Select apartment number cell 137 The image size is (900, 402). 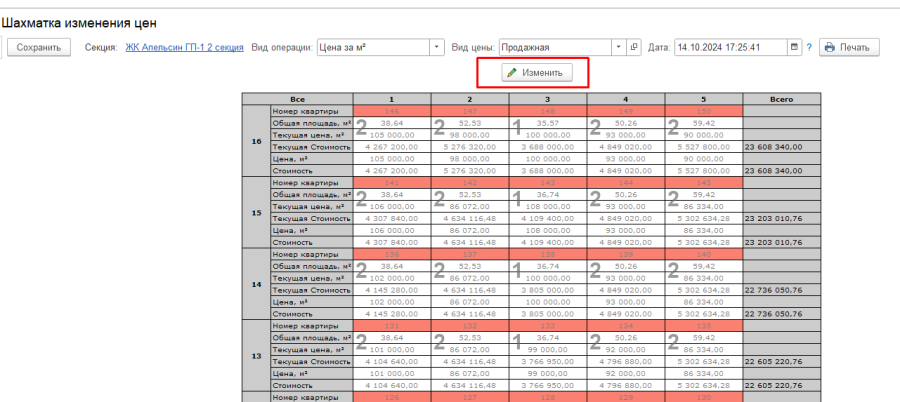(470, 254)
